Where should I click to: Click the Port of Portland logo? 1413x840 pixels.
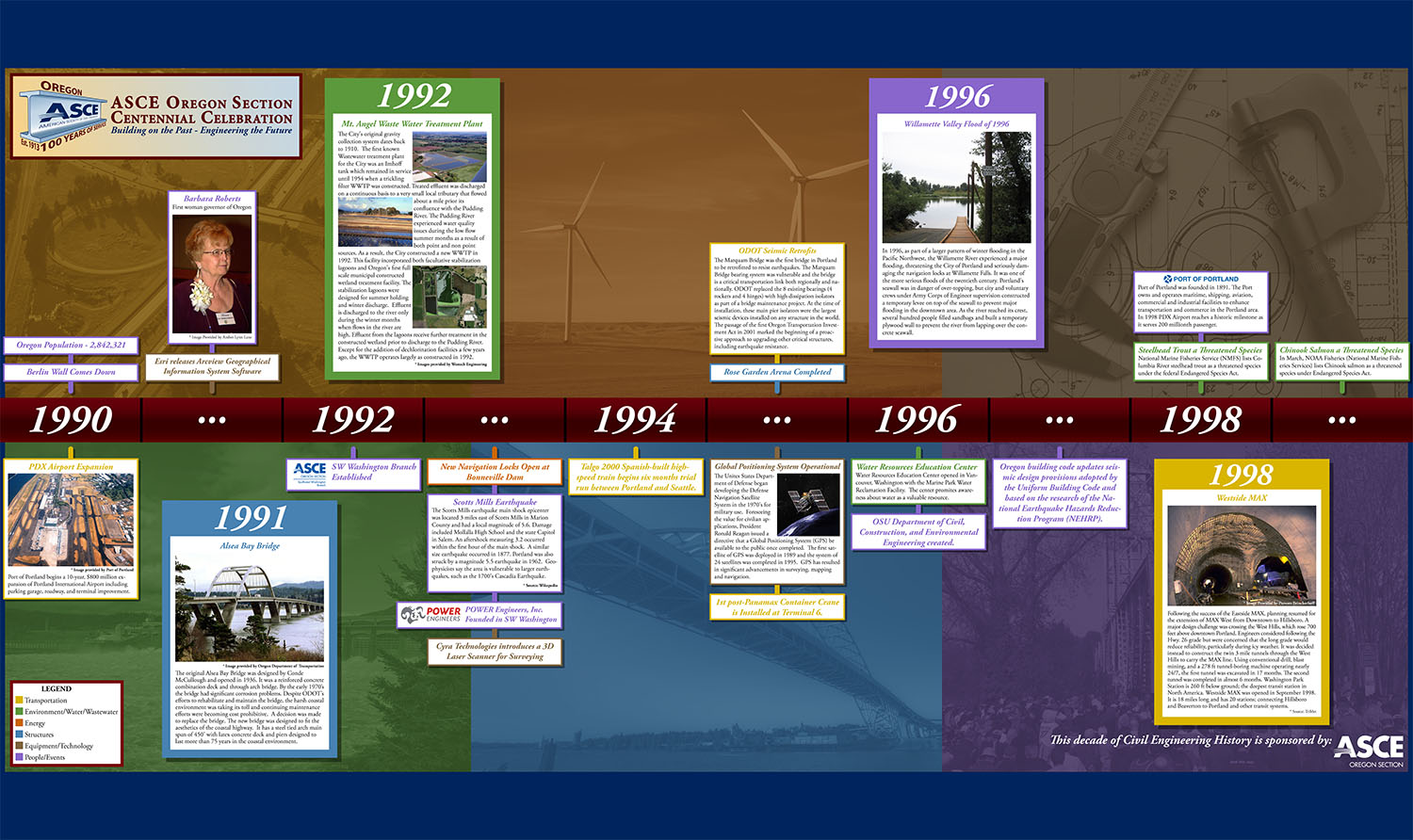coord(1200,279)
